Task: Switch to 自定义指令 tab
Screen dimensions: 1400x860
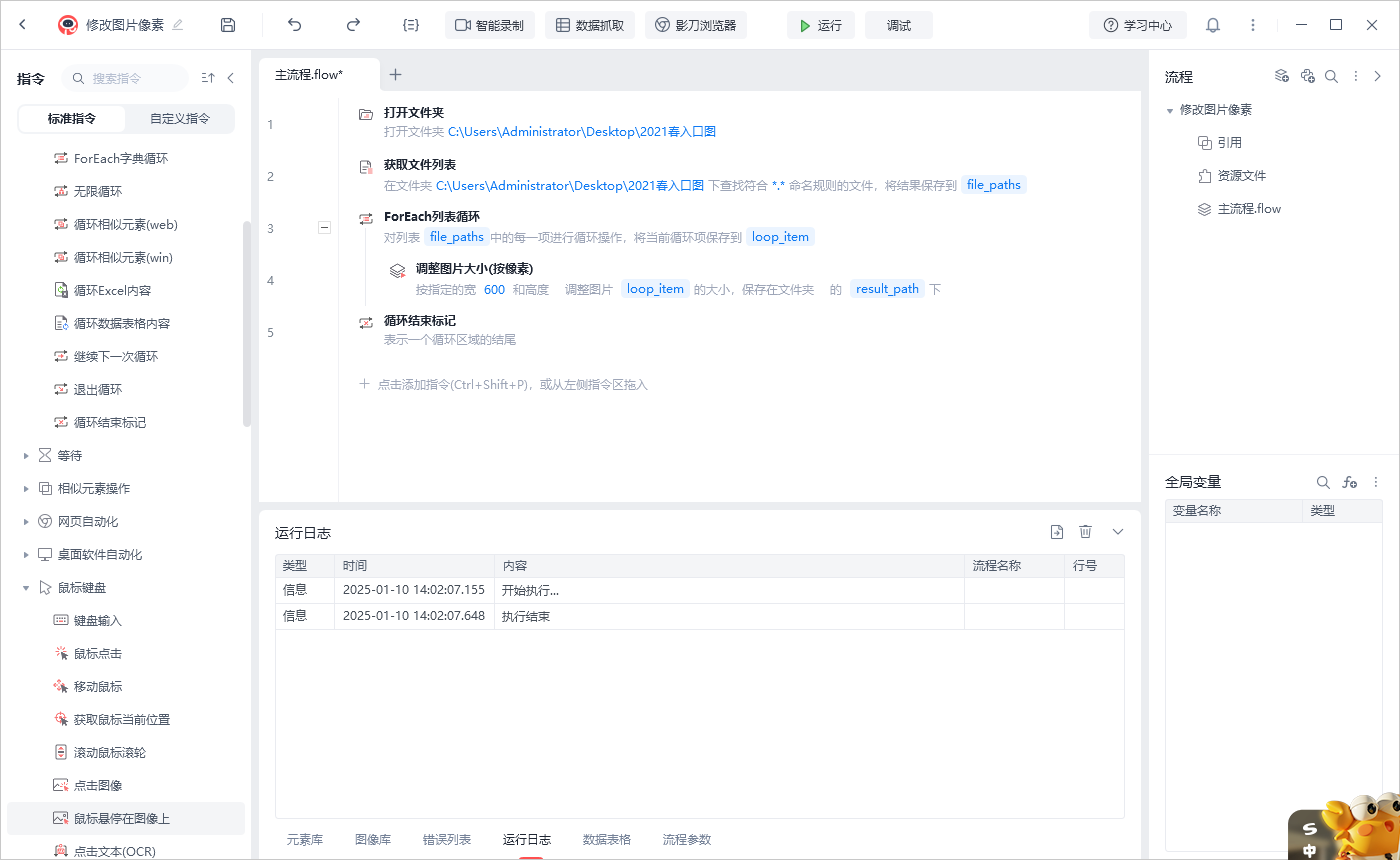Action: 180,118
